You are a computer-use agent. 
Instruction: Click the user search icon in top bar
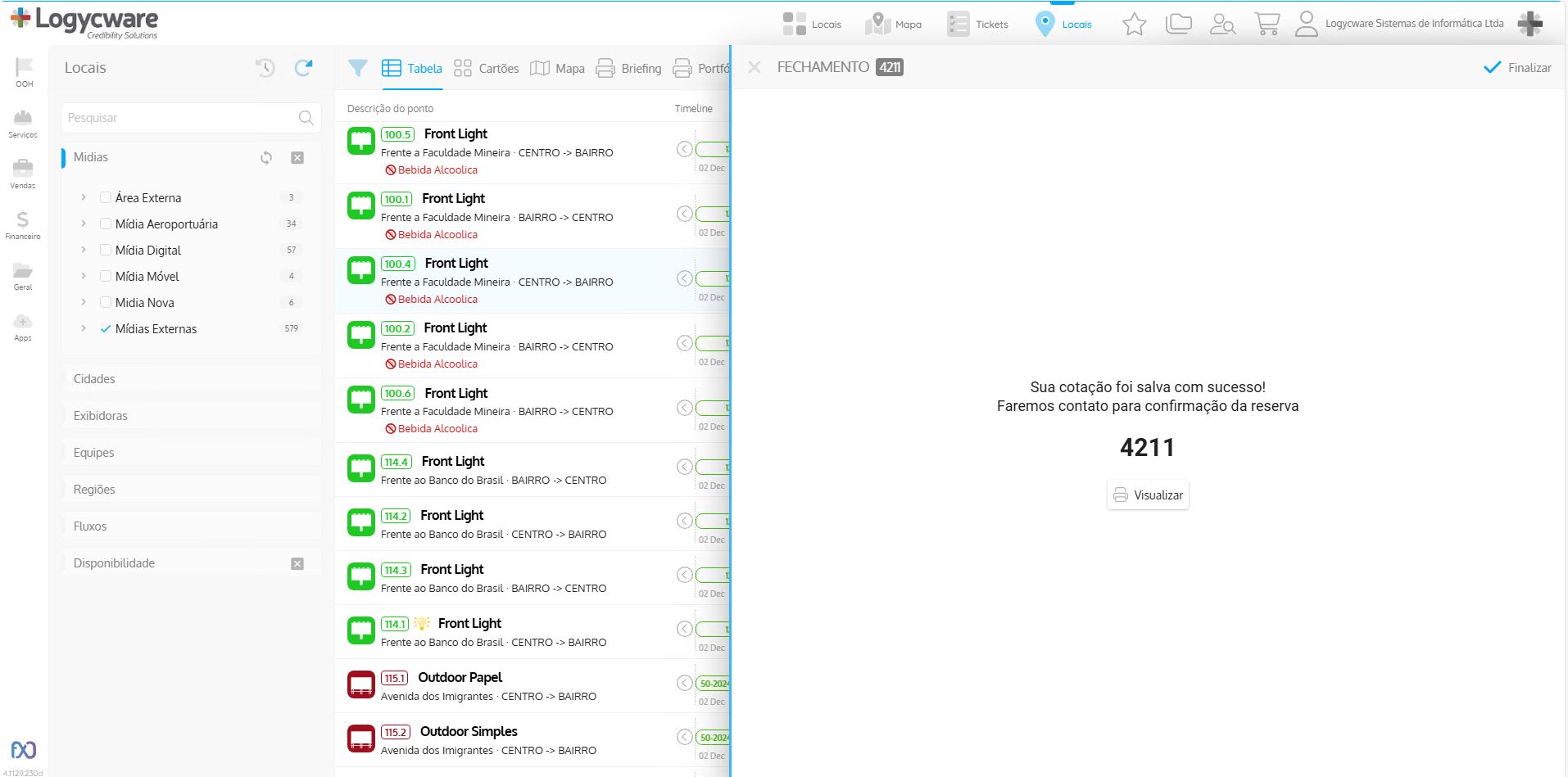point(1223,24)
